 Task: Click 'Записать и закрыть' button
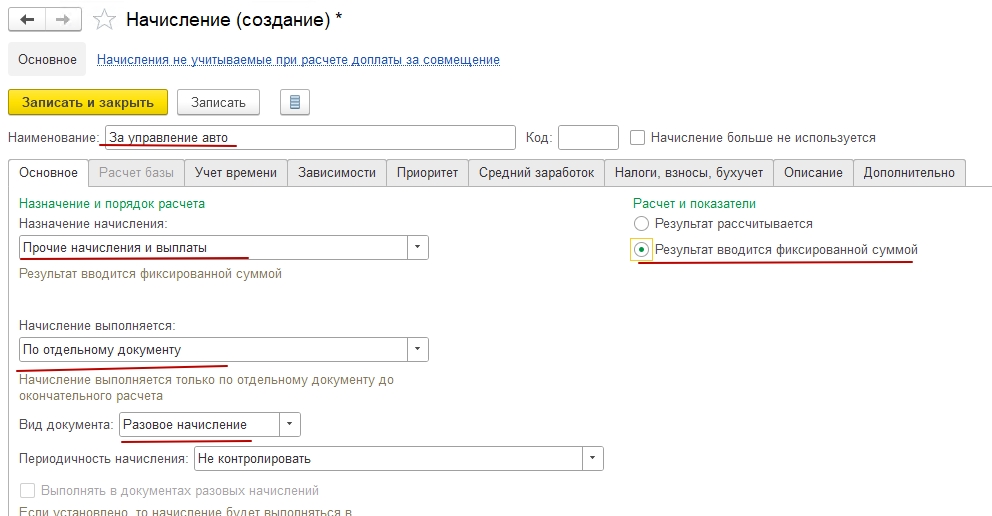point(88,102)
